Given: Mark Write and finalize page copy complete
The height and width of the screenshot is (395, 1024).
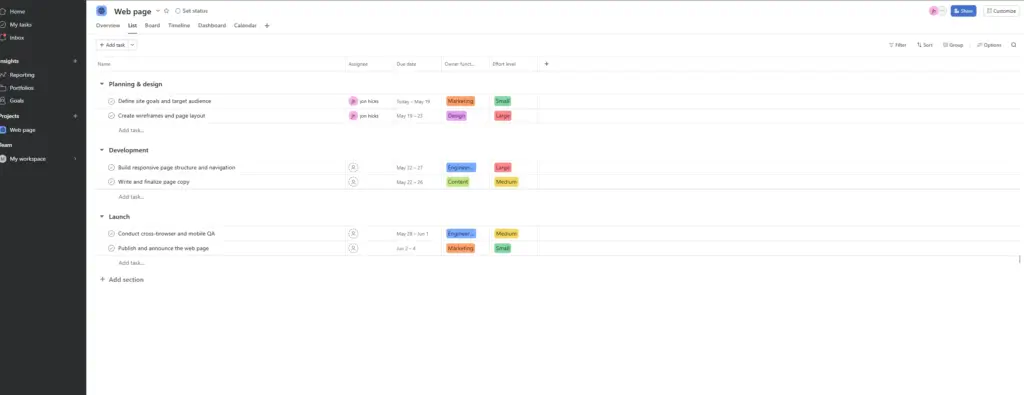Looking at the screenshot, I should tap(111, 182).
